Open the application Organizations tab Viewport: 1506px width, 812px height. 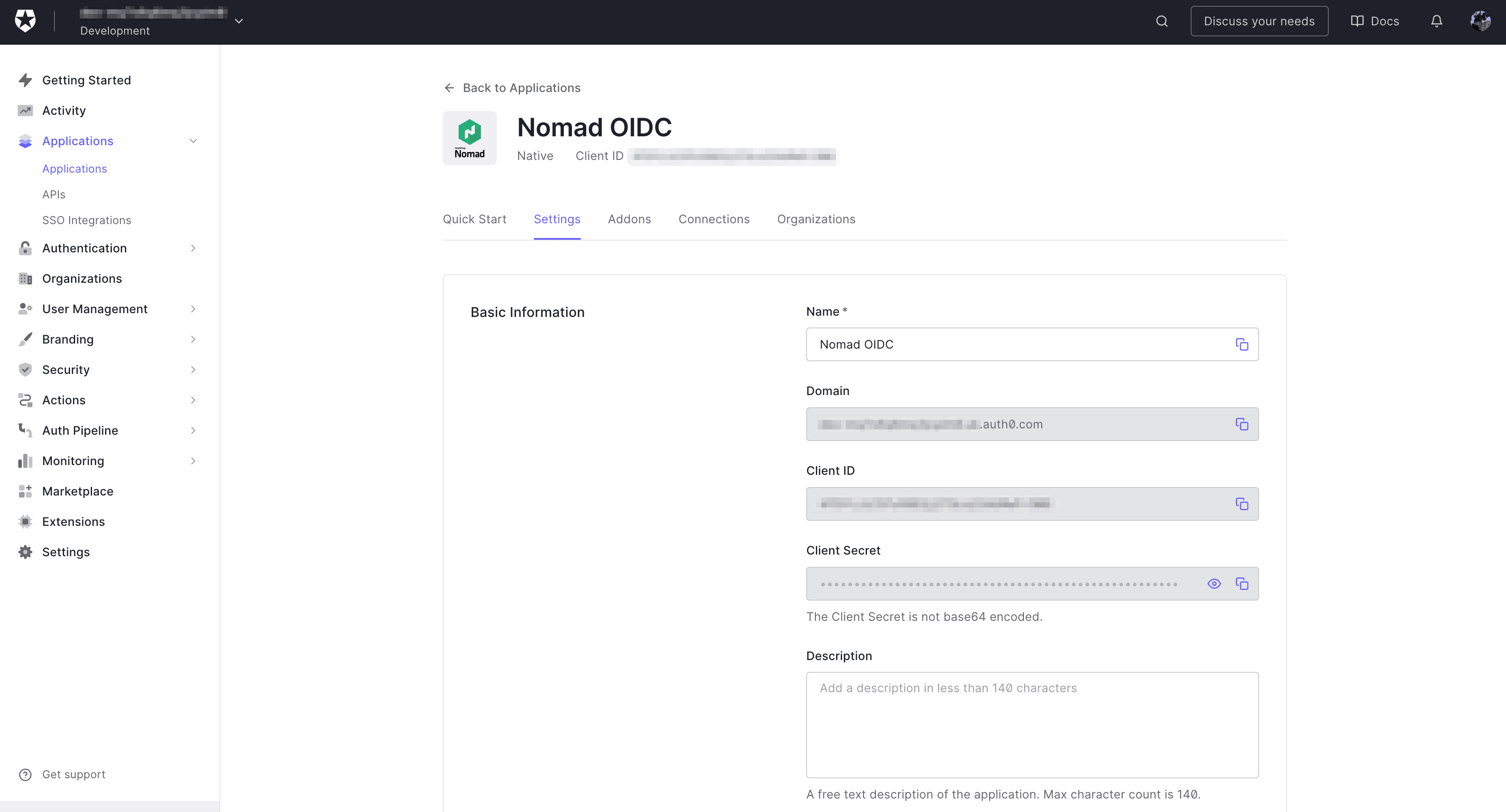(815, 219)
